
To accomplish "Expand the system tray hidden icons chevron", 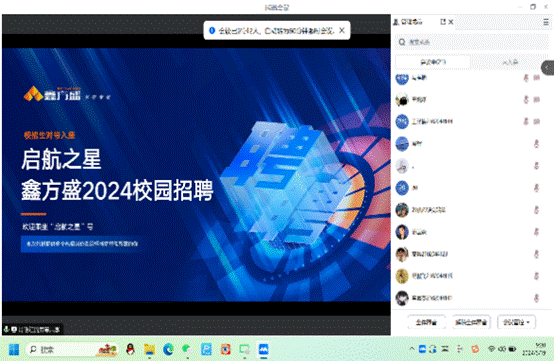I will coord(412,349).
